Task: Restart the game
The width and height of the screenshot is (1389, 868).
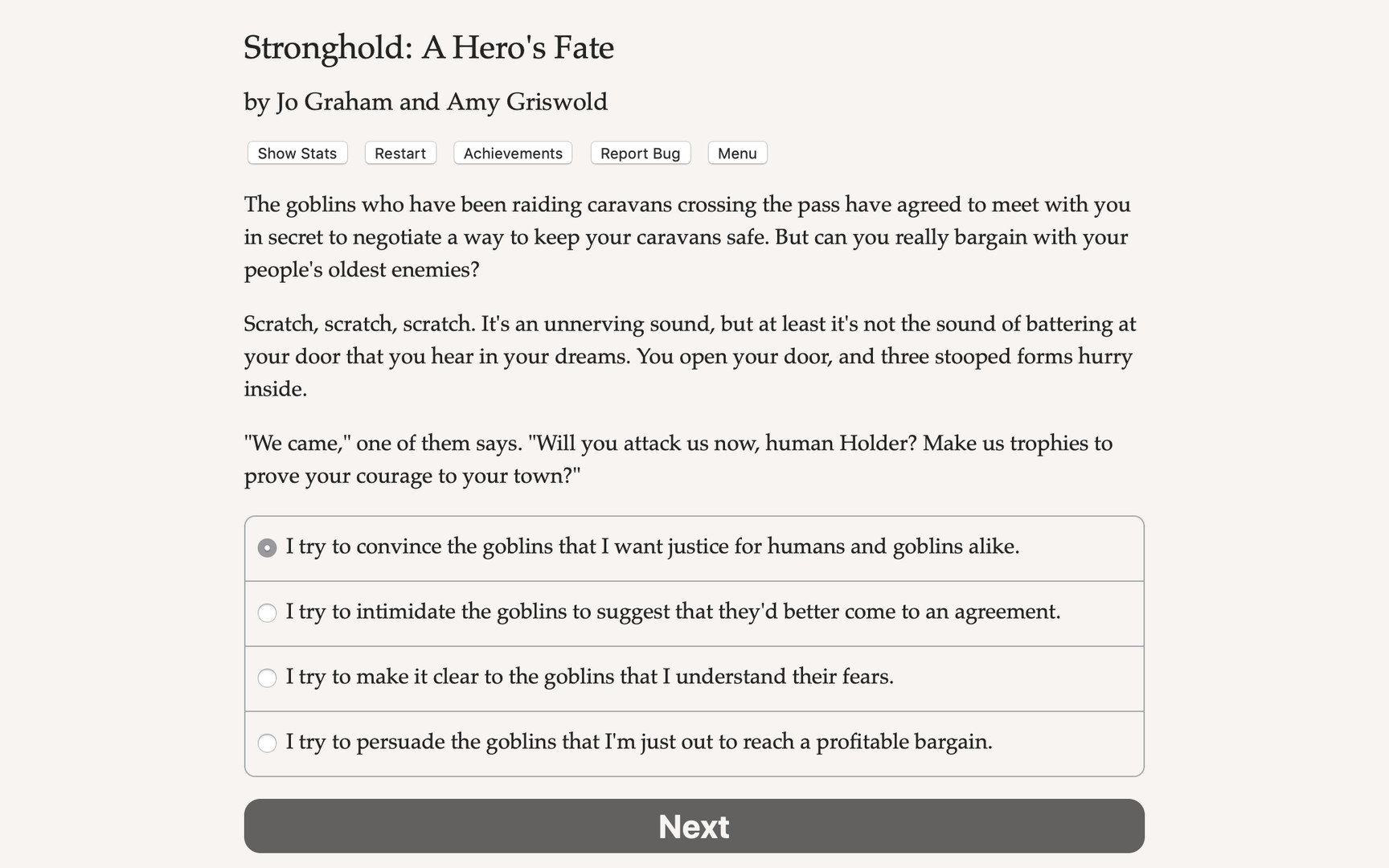Action: point(399,153)
